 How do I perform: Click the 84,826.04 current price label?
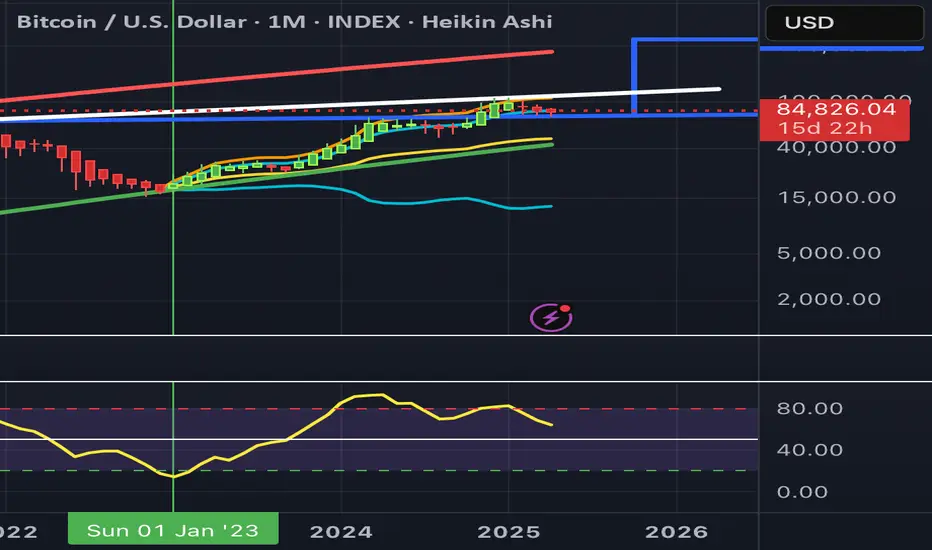(x=836, y=109)
